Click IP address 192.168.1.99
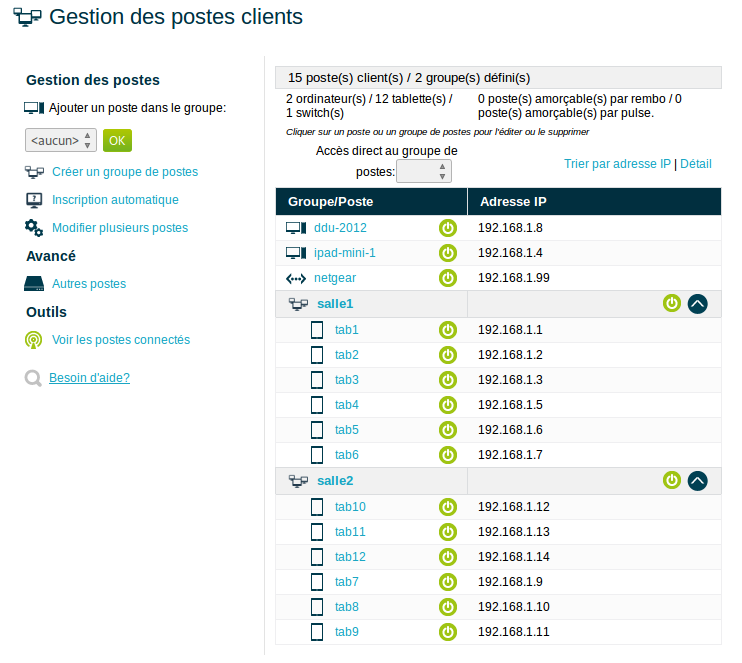This screenshot has height=663, width=742. (x=513, y=278)
